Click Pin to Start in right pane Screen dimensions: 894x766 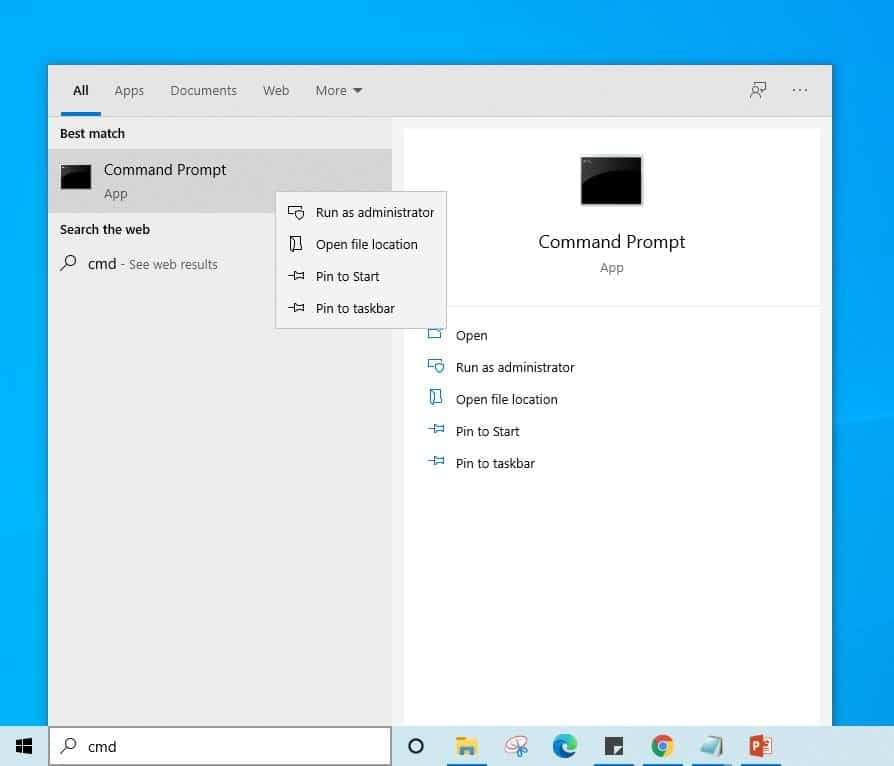coord(487,431)
